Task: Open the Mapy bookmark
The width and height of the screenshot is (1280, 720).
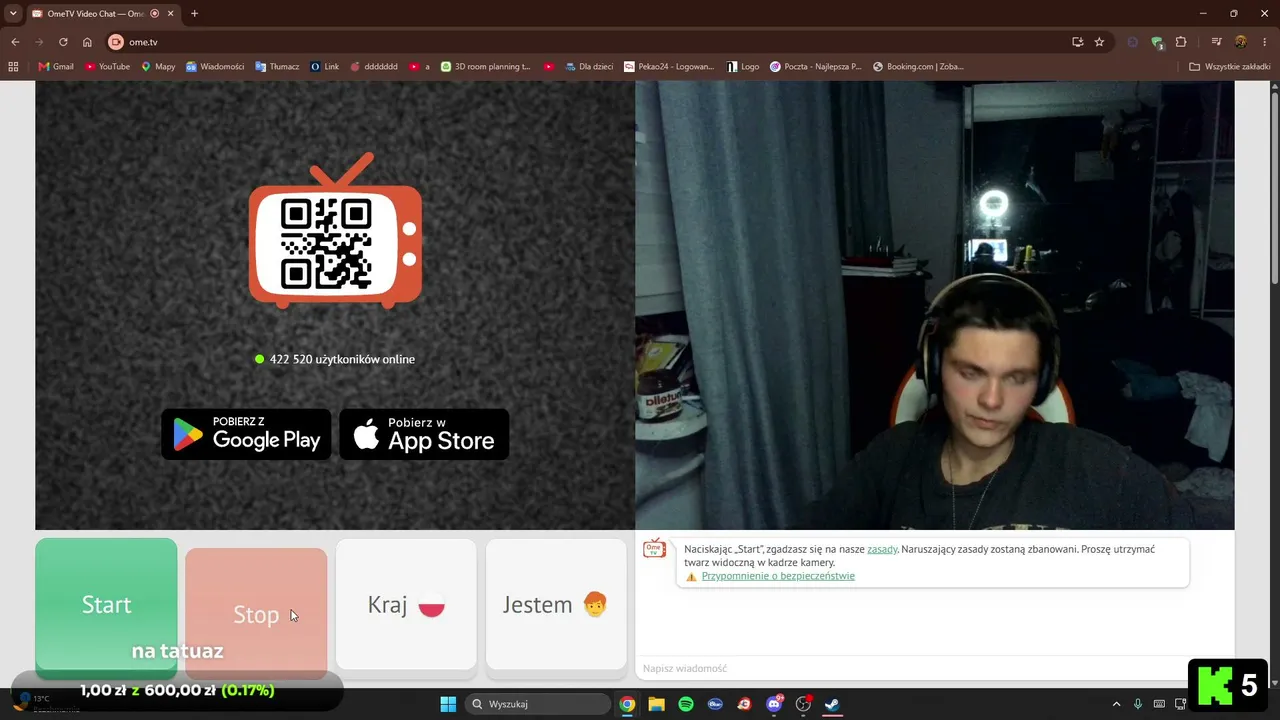Action: point(158,66)
